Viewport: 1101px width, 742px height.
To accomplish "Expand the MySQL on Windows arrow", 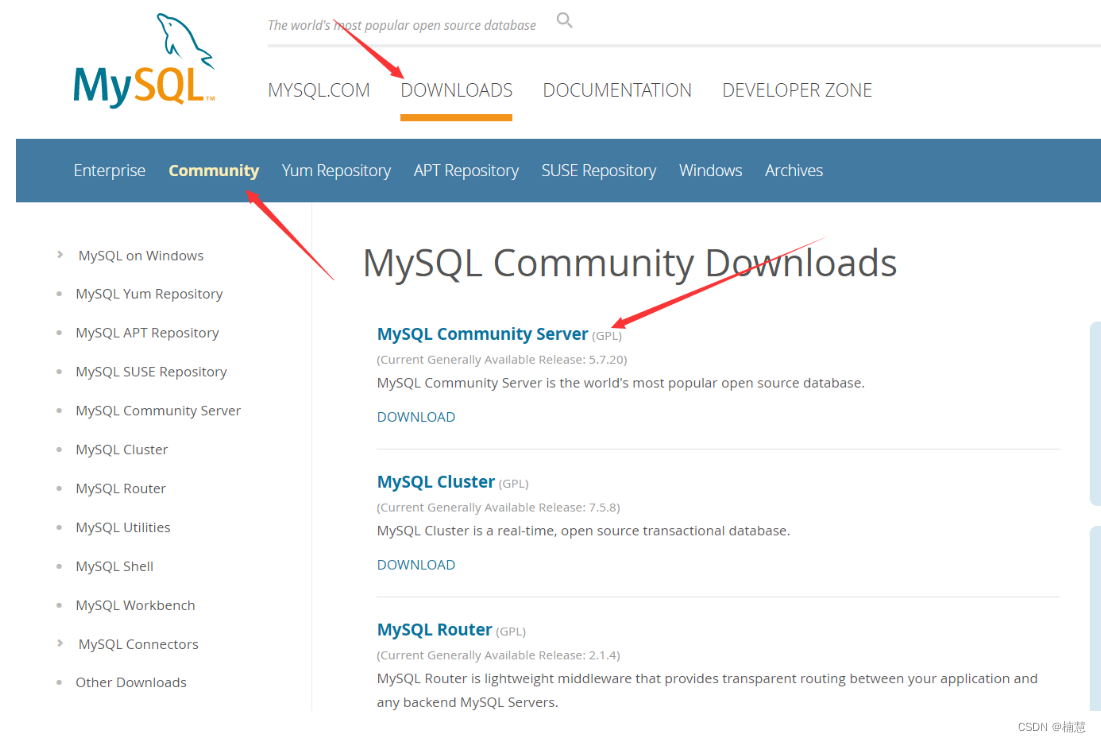I will [x=60, y=255].
